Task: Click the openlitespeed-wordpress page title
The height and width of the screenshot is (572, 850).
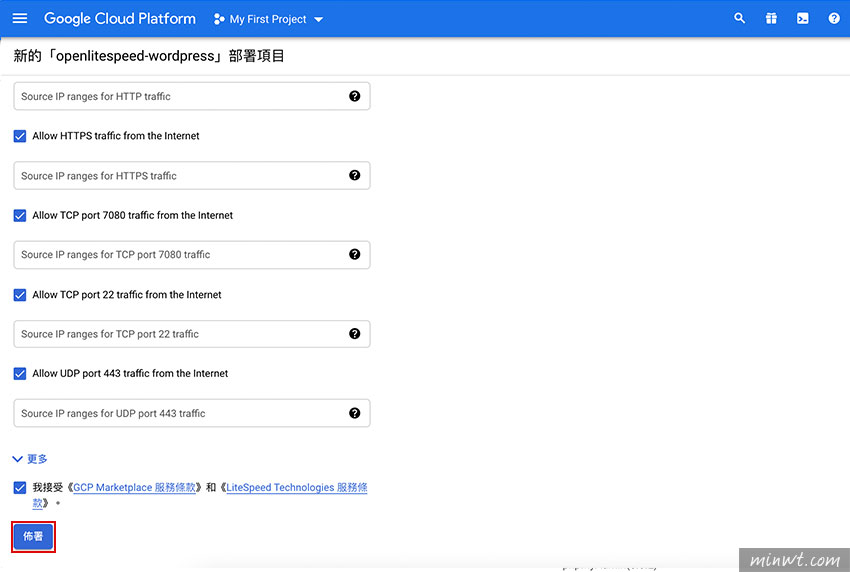Action: 149,56
